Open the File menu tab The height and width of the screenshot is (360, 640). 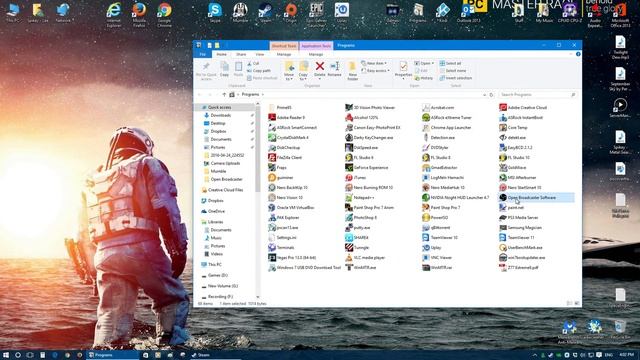coord(202,54)
